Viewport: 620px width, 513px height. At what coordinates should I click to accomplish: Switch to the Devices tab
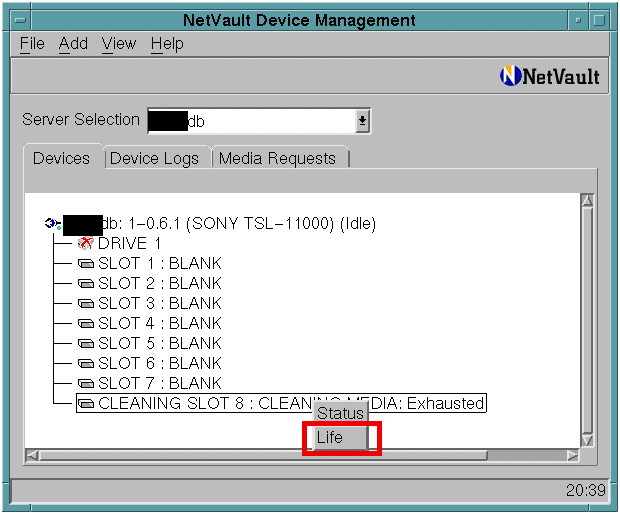(x=61, y=158)
